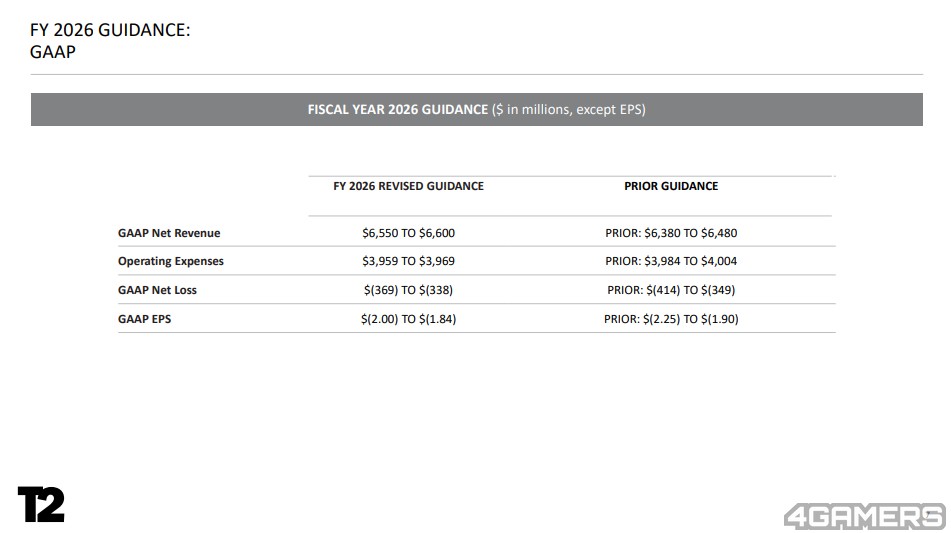Viewport: 951px width, 533px height.
Task: Select the Operating Expenses row label
Action: coord(171,261)
